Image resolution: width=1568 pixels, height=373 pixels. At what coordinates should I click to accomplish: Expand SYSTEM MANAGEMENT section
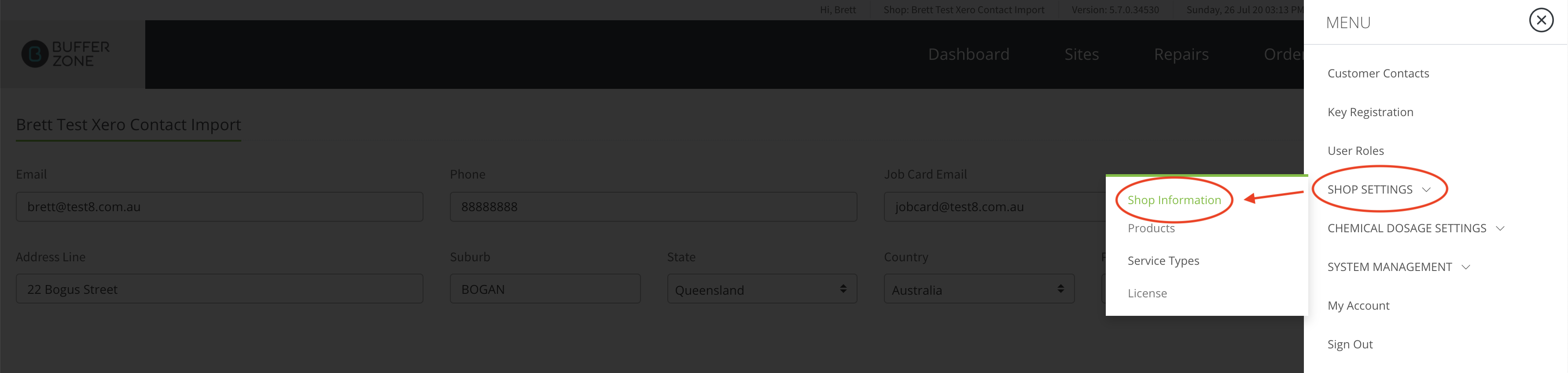pyautogui.click(x=1398, y=267)
